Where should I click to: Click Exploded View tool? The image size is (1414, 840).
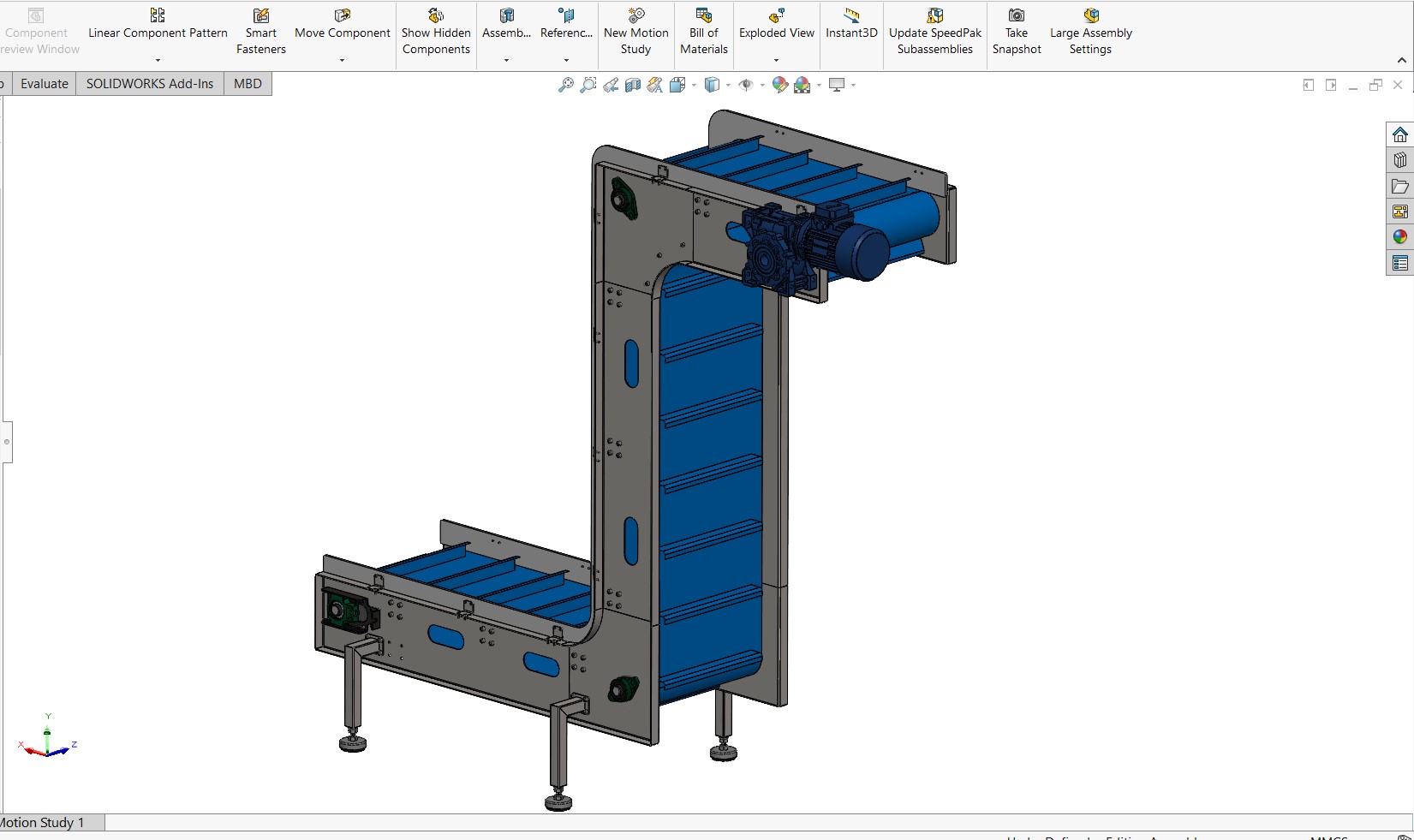777,24
